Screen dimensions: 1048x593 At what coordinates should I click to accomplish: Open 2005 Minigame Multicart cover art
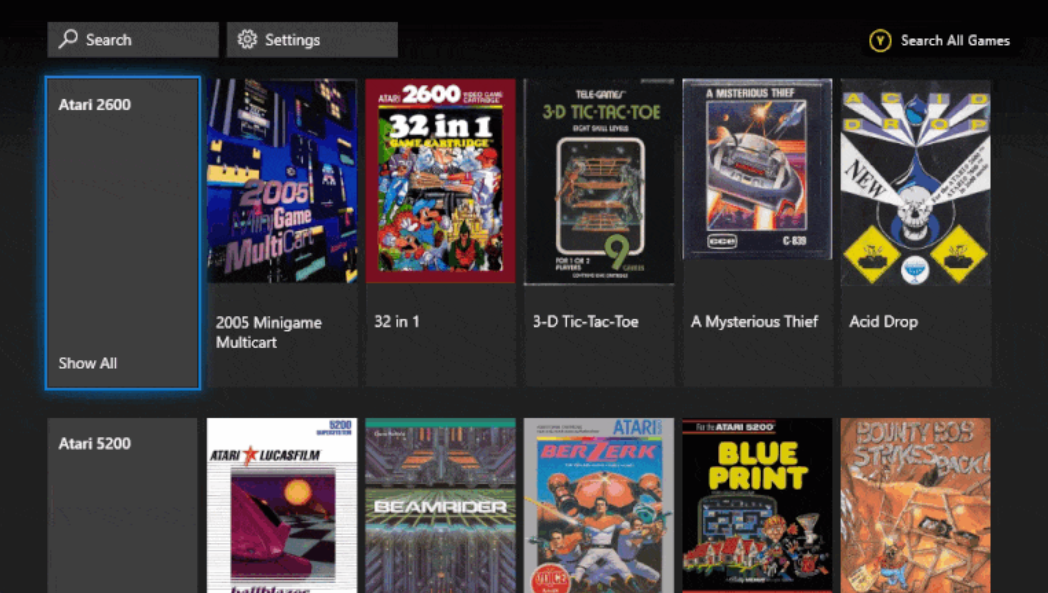coord(282,181)
